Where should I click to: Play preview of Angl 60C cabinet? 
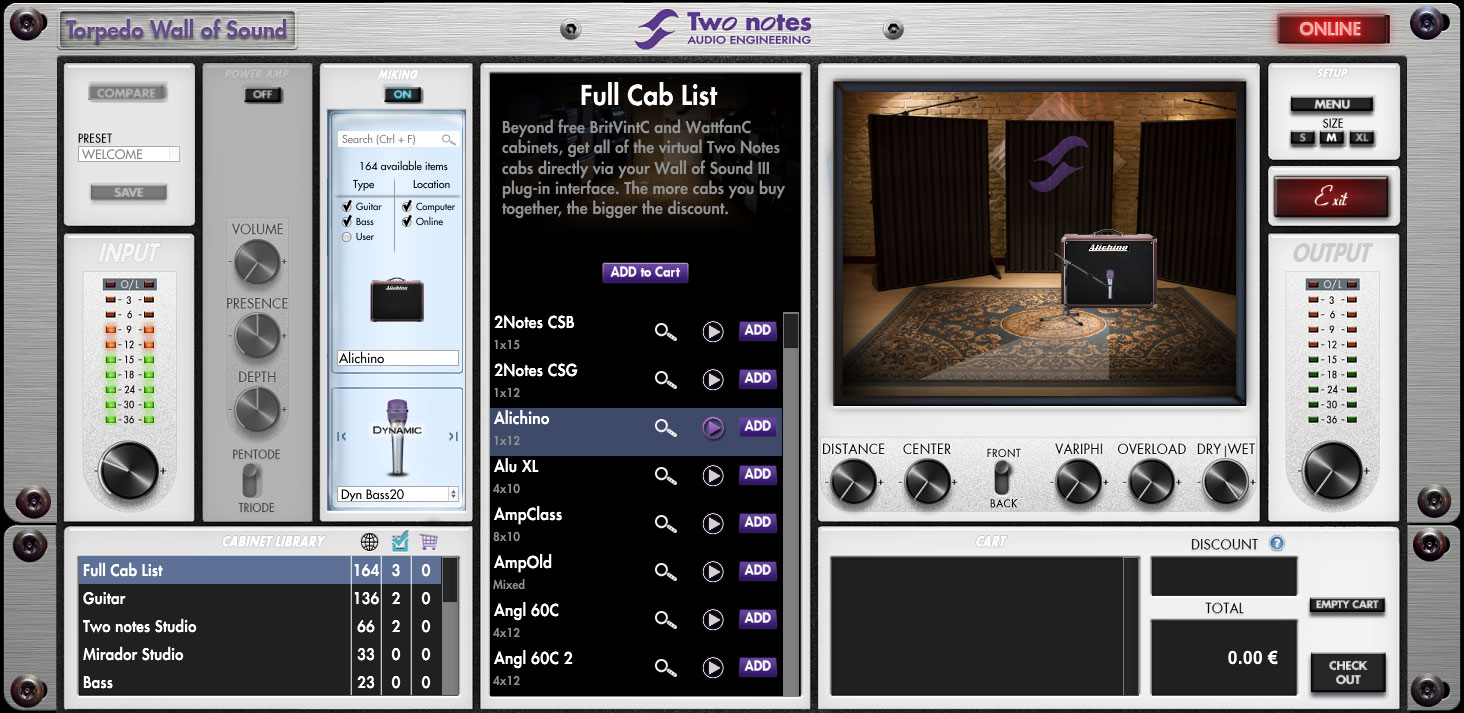point(712,619)
